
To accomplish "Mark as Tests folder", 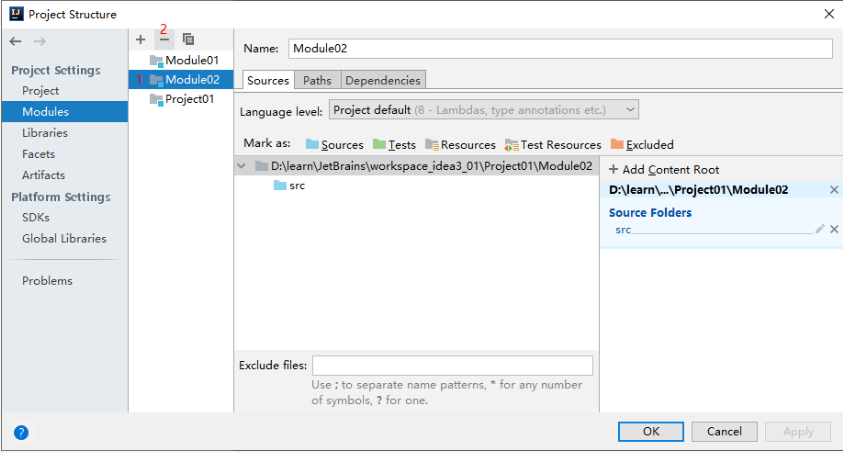I will 394,145.
